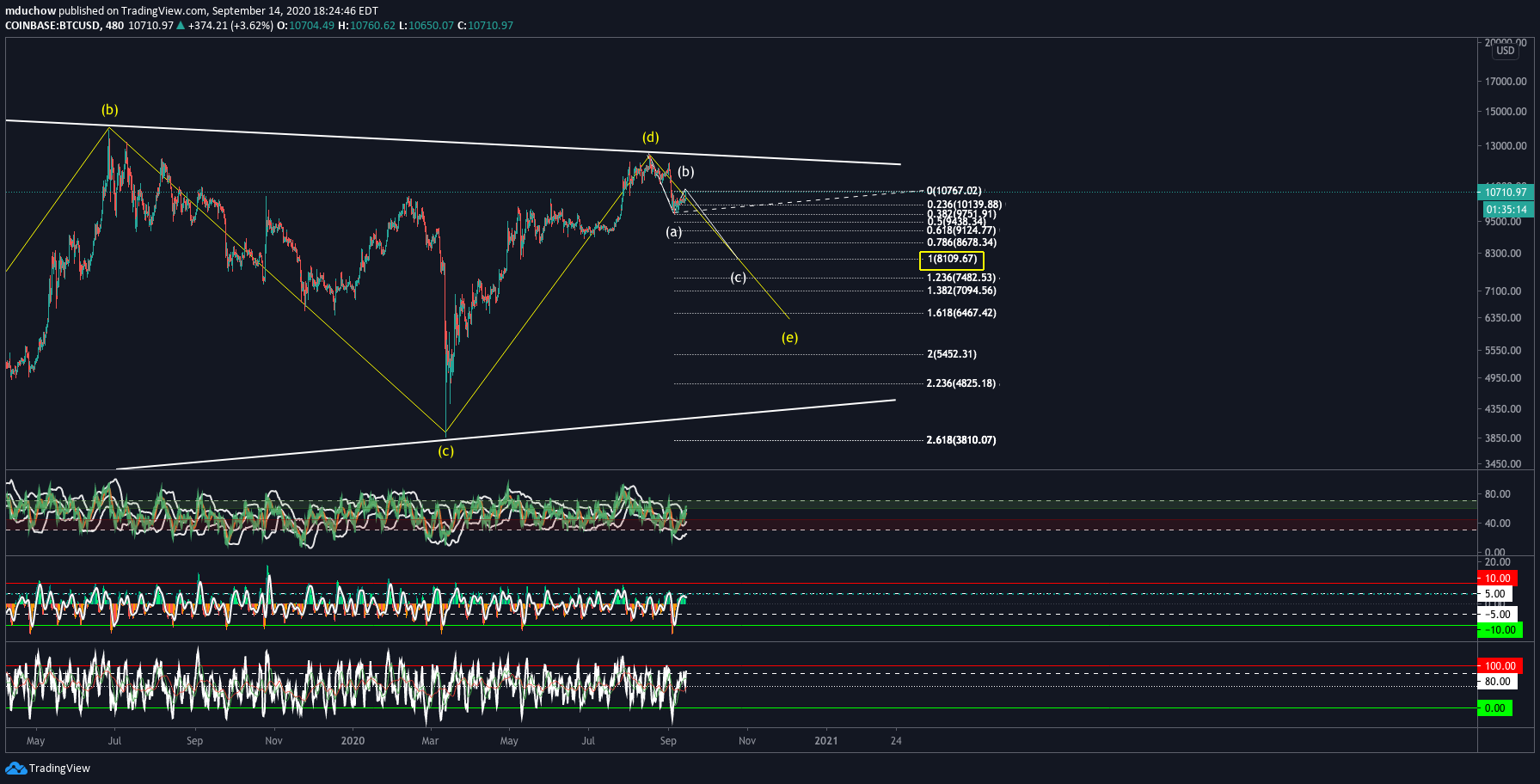Click the white (c) label on projection
The height and width of the screenshot is (784, 1540).
pyautogui.click(x=738, y=278)
